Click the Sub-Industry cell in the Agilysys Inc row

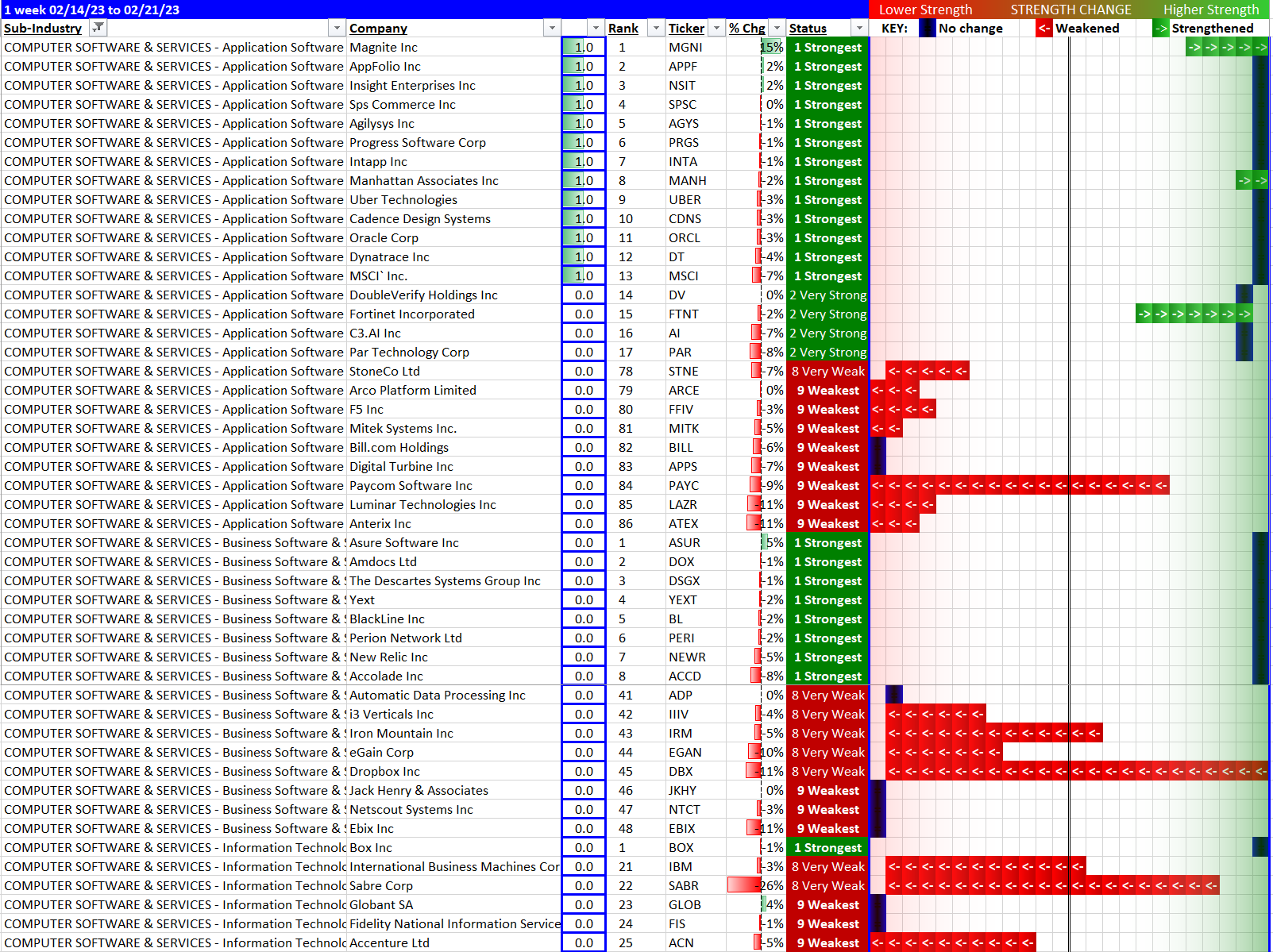[174, 124]
